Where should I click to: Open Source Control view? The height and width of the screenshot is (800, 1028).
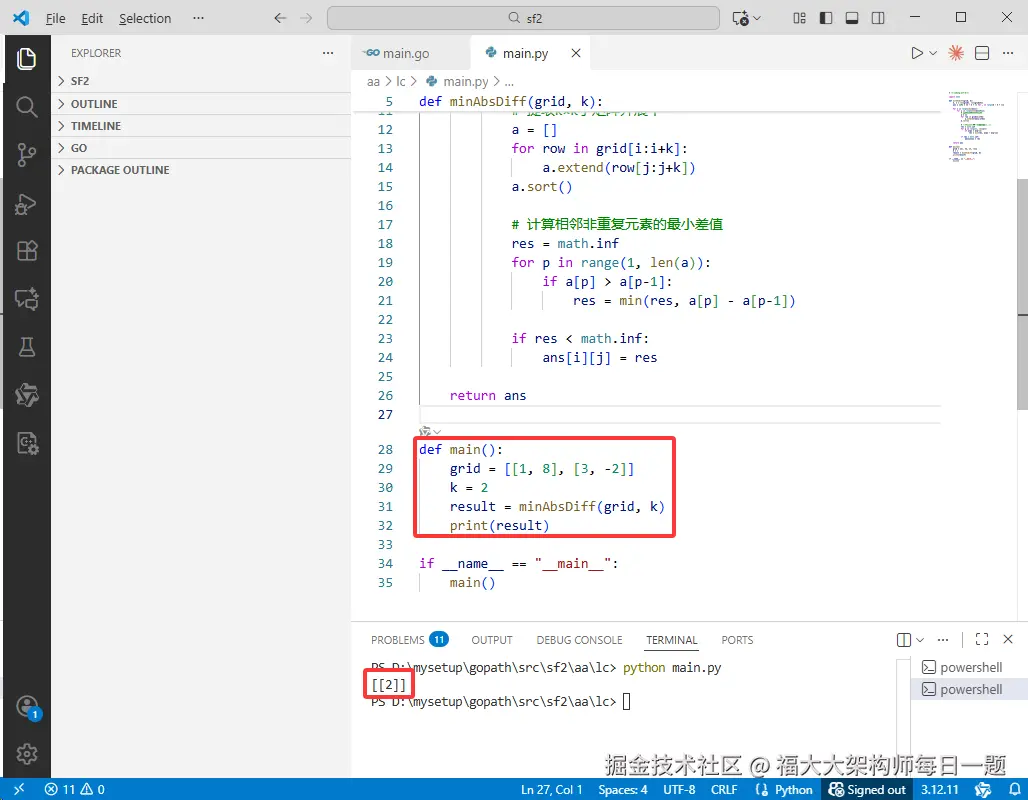point(26,155)
